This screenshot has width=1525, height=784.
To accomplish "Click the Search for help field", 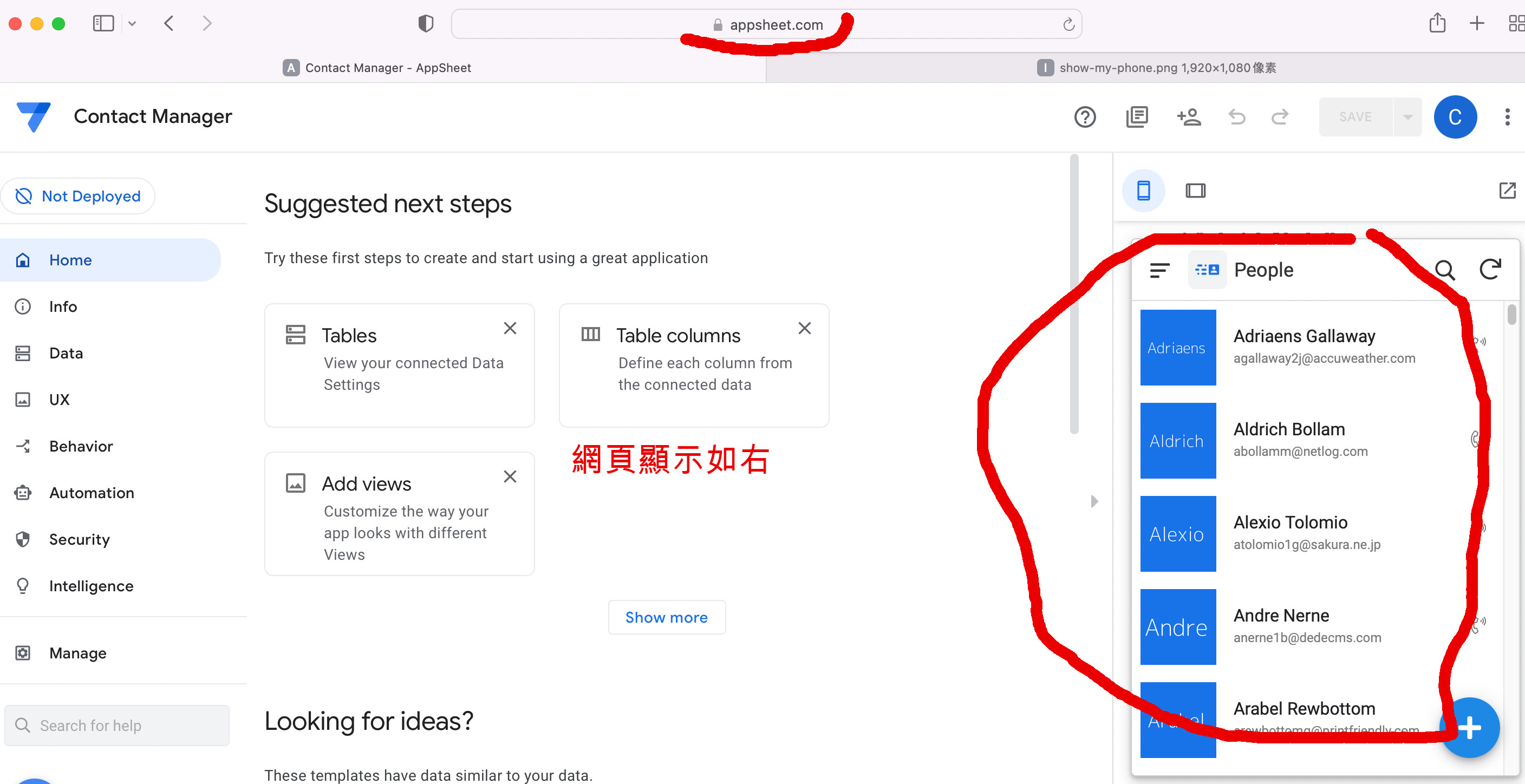I will (117, 726).
